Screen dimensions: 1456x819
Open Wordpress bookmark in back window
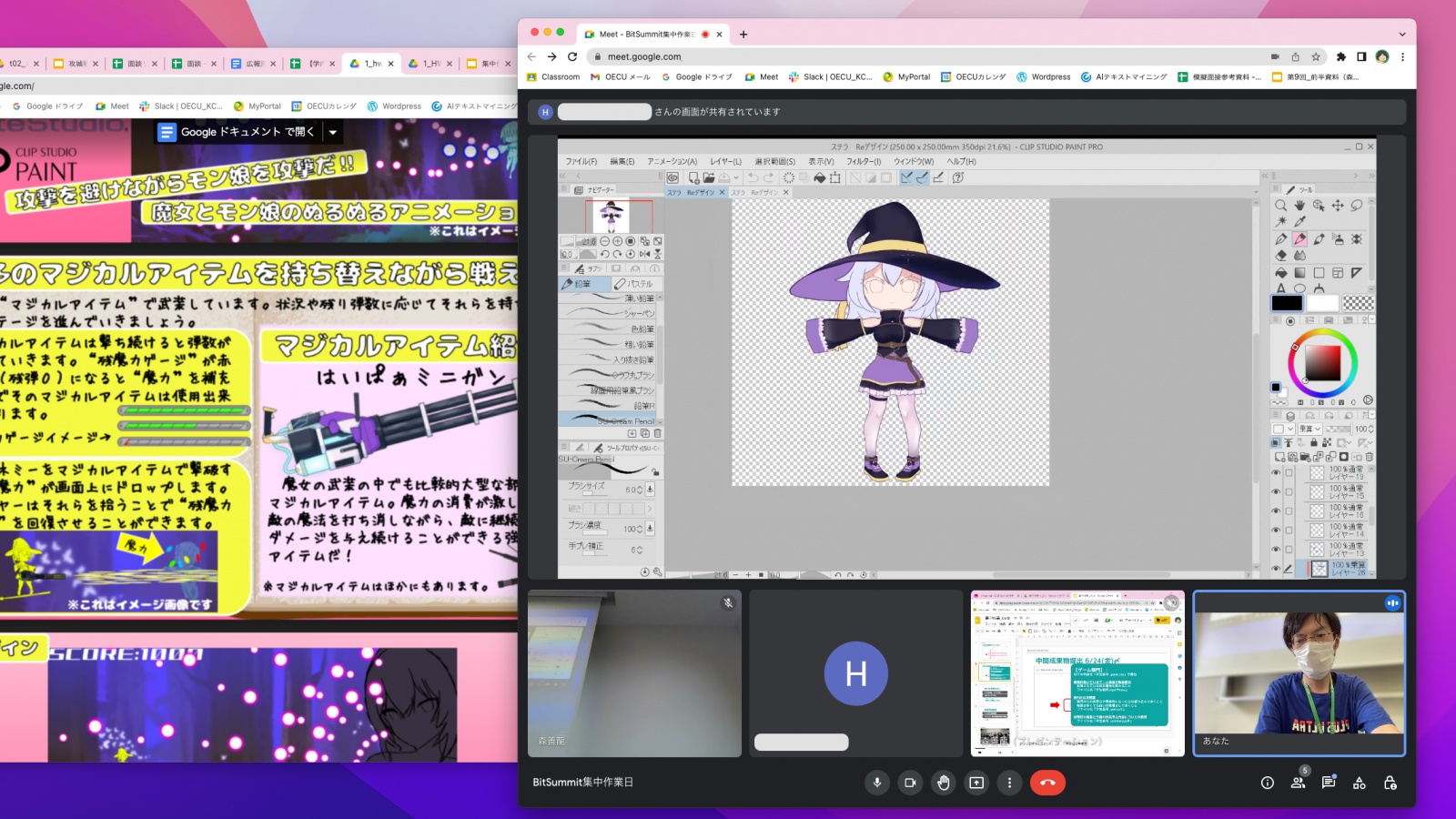tap(394, 106)
